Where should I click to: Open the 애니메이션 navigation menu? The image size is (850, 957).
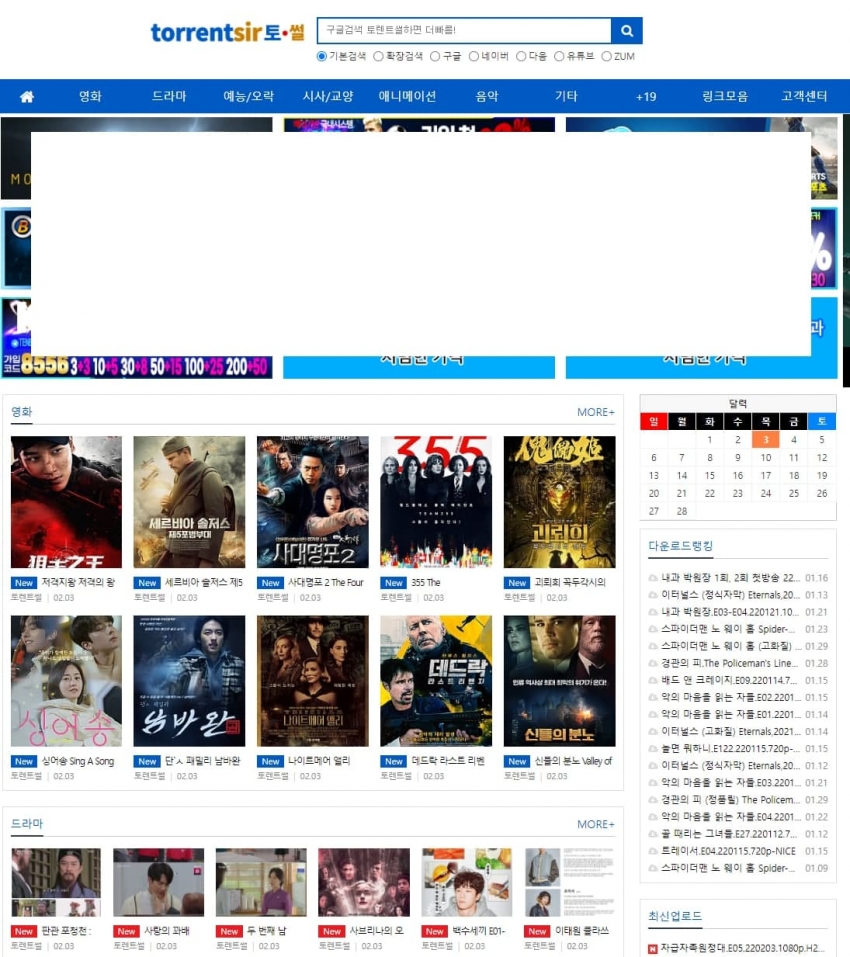tap(407, 96)
